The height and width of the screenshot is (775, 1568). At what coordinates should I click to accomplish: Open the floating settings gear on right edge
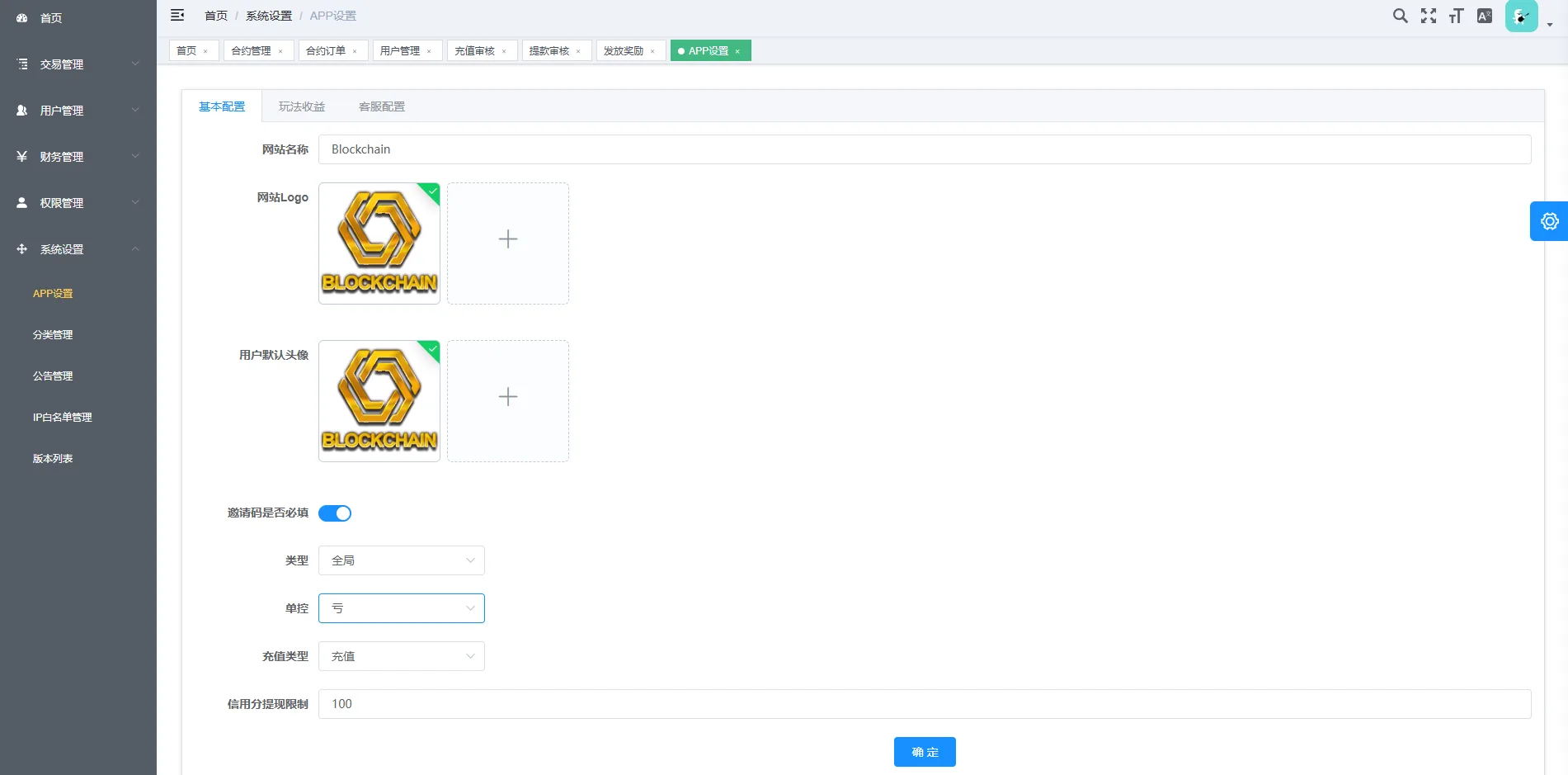[1550, 221]
